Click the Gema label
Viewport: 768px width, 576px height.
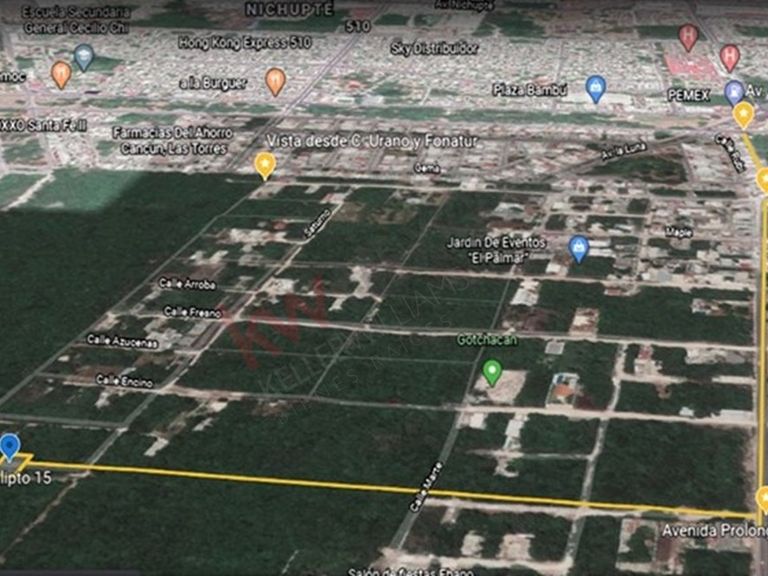(x=427, y=168)
